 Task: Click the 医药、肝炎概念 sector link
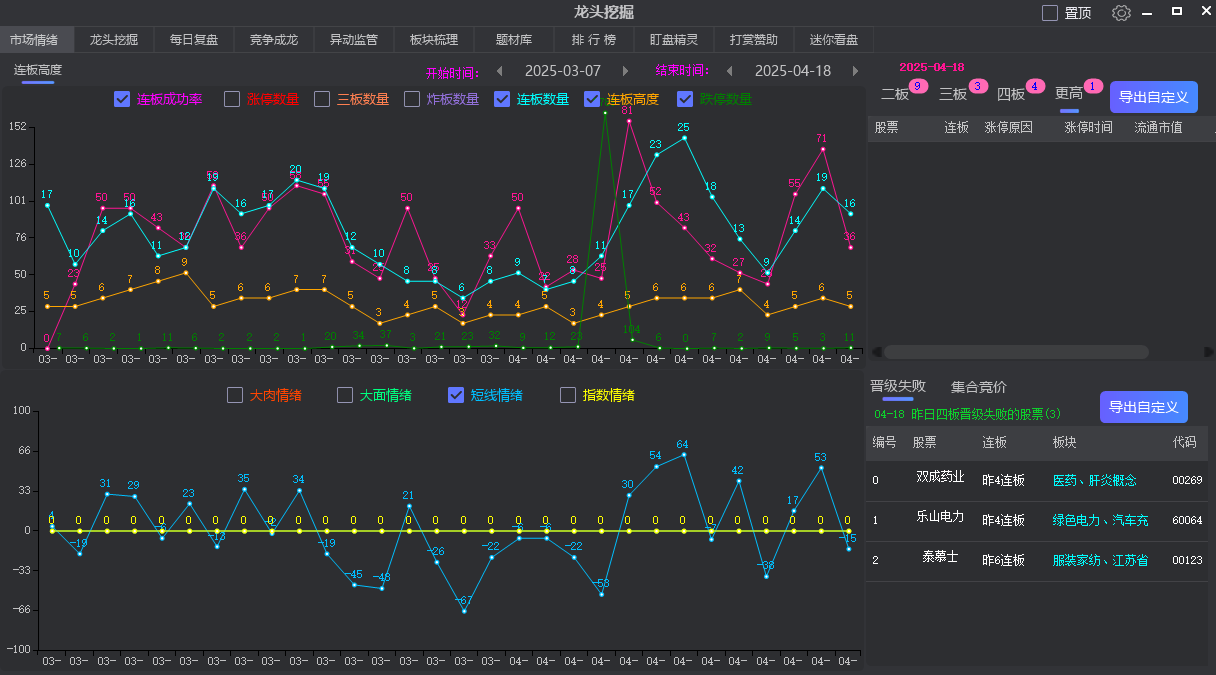[x=1094, y=480]
